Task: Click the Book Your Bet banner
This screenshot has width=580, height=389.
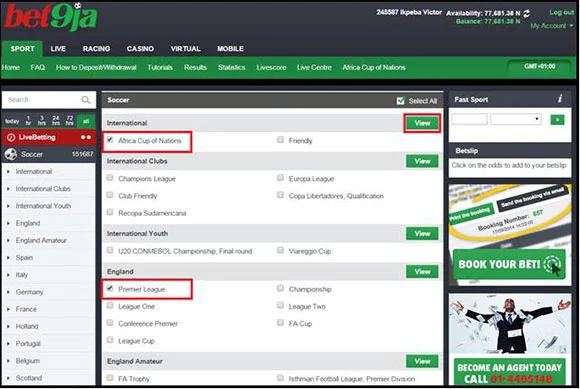Action: click(x=510, y=235)
